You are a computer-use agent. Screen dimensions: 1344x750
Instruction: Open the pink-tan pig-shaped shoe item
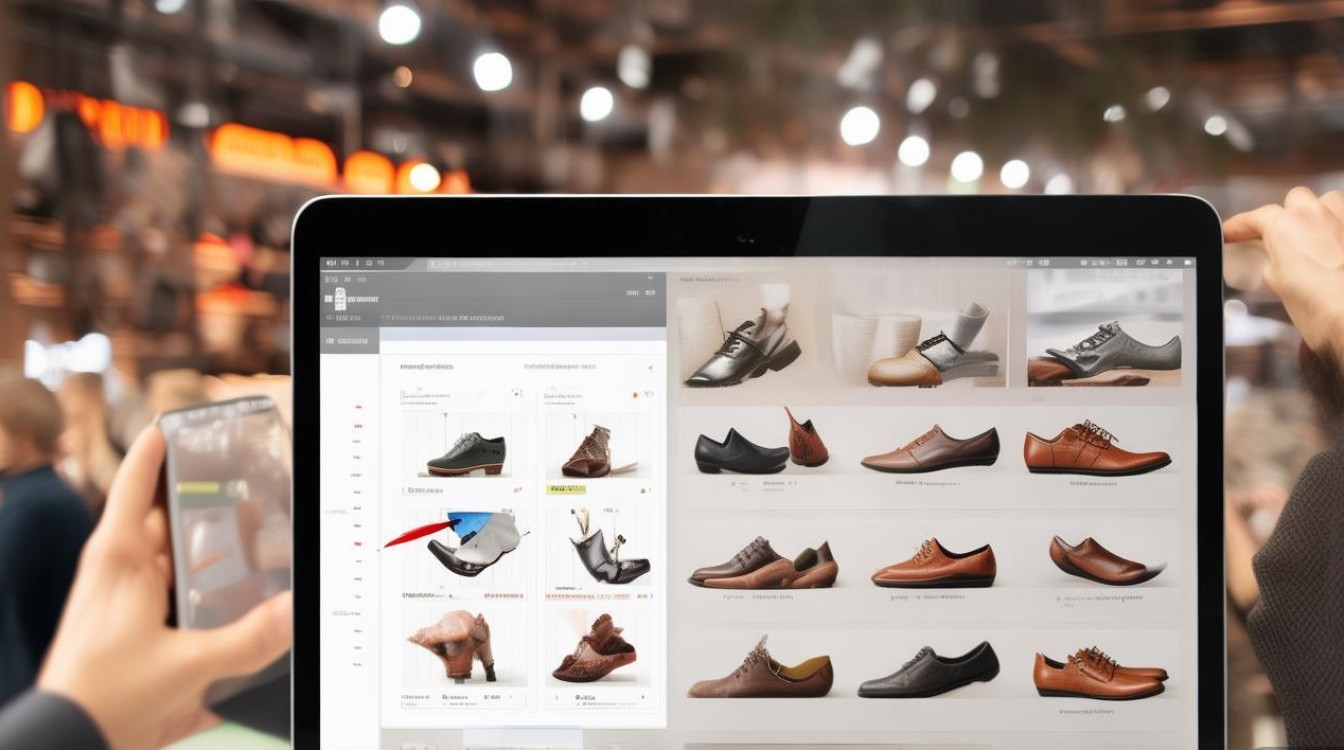click(451, 646)
